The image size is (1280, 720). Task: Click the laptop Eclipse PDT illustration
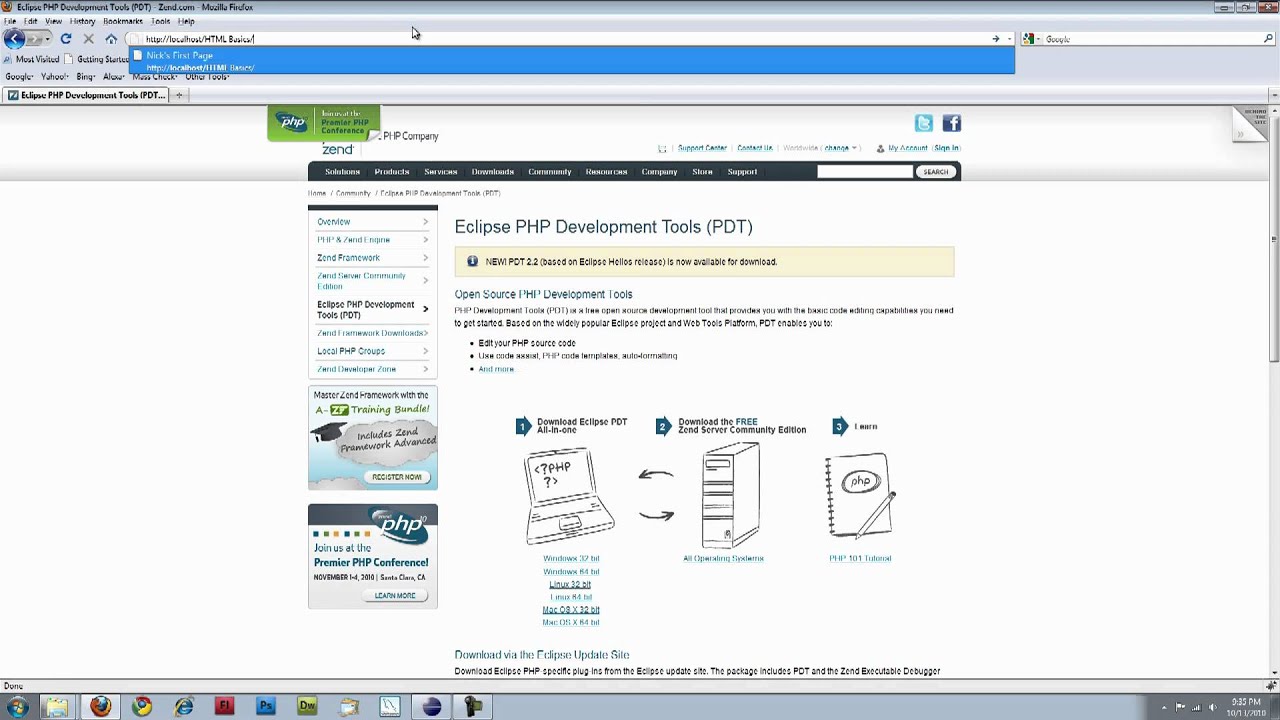point(570,497)
